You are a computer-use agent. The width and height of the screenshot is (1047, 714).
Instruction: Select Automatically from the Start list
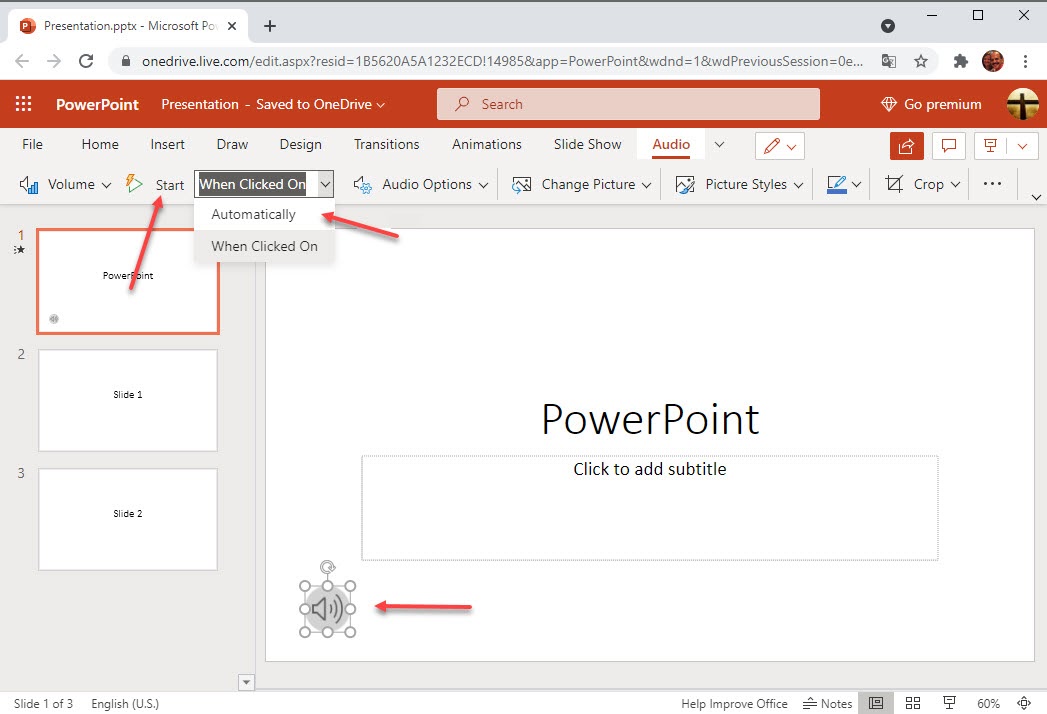pyautogui.click(x=264, y=214)
